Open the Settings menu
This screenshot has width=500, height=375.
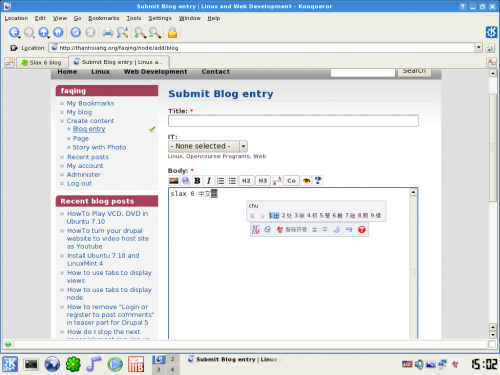tap(160, 18)
